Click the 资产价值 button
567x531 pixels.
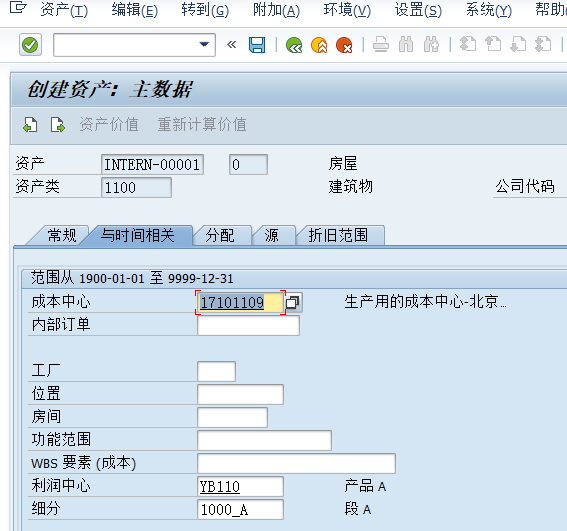[x=109, y=125]
